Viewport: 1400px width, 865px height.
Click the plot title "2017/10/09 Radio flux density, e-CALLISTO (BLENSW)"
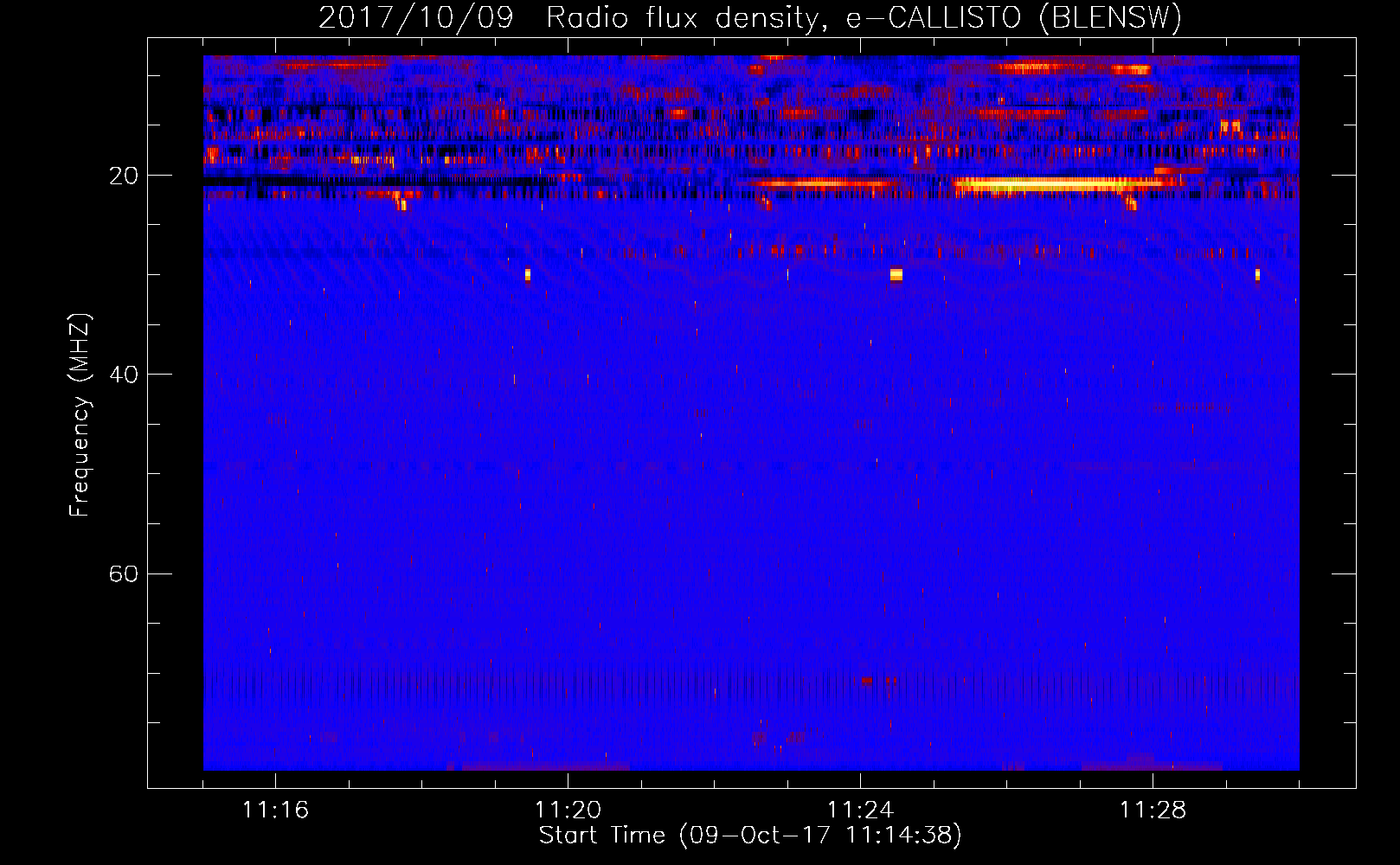[x=750, y=17]
